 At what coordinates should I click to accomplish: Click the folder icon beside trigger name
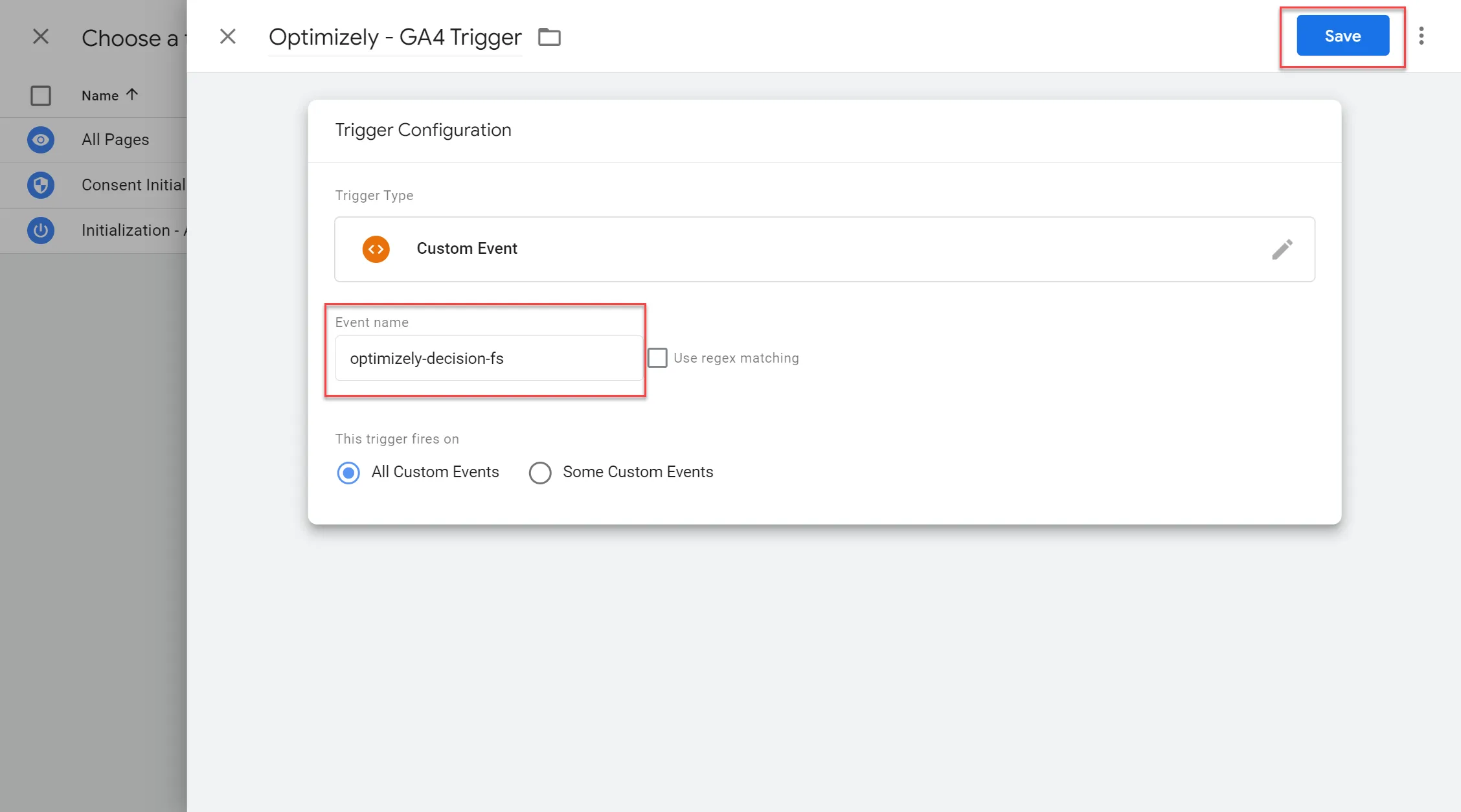tap(549, 37)
